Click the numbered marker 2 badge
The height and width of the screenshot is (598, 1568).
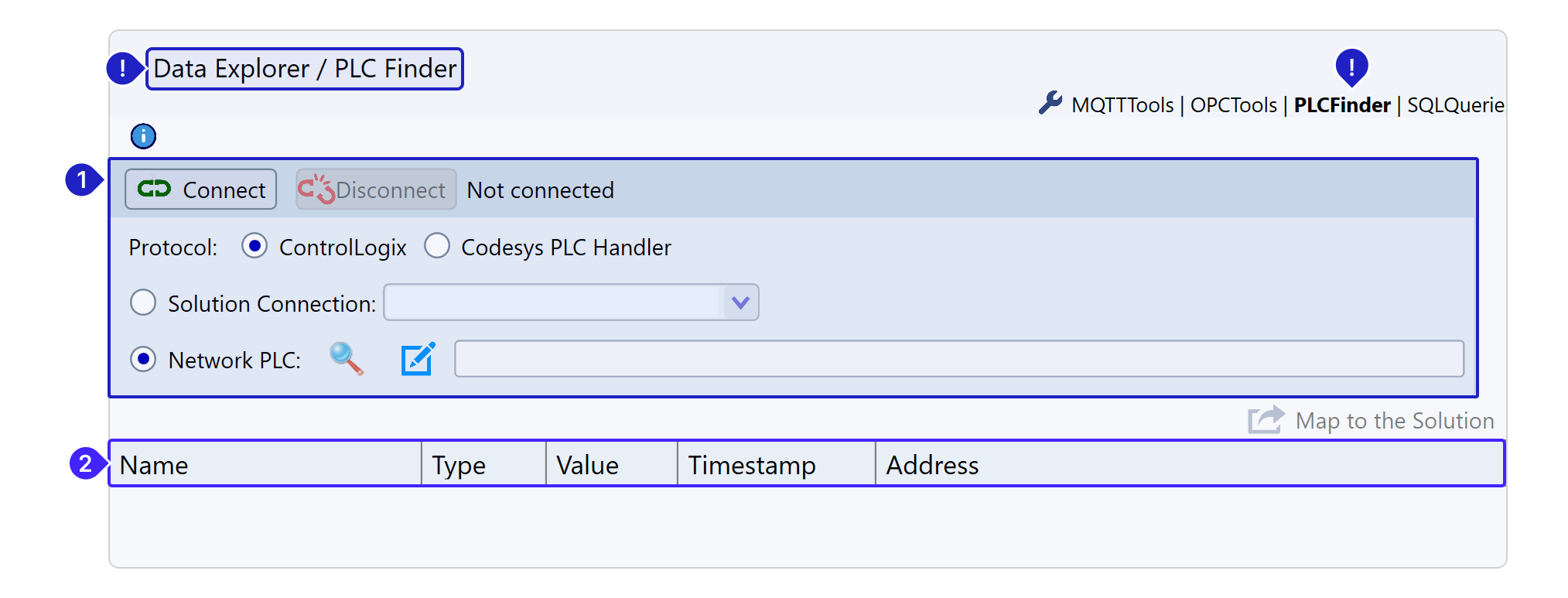tap(86, 463)
